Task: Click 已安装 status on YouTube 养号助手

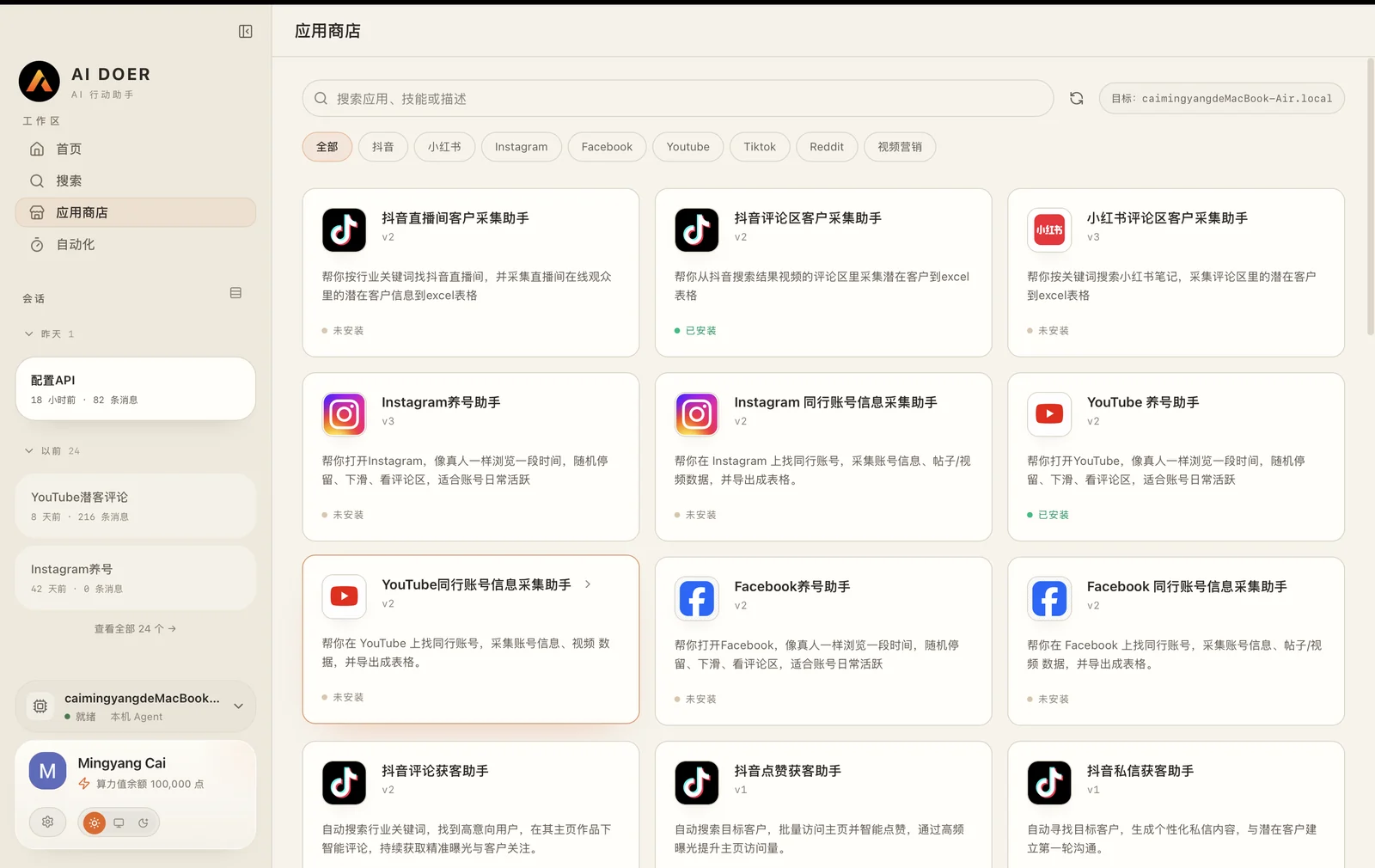Action: [x=1048, y=515]
